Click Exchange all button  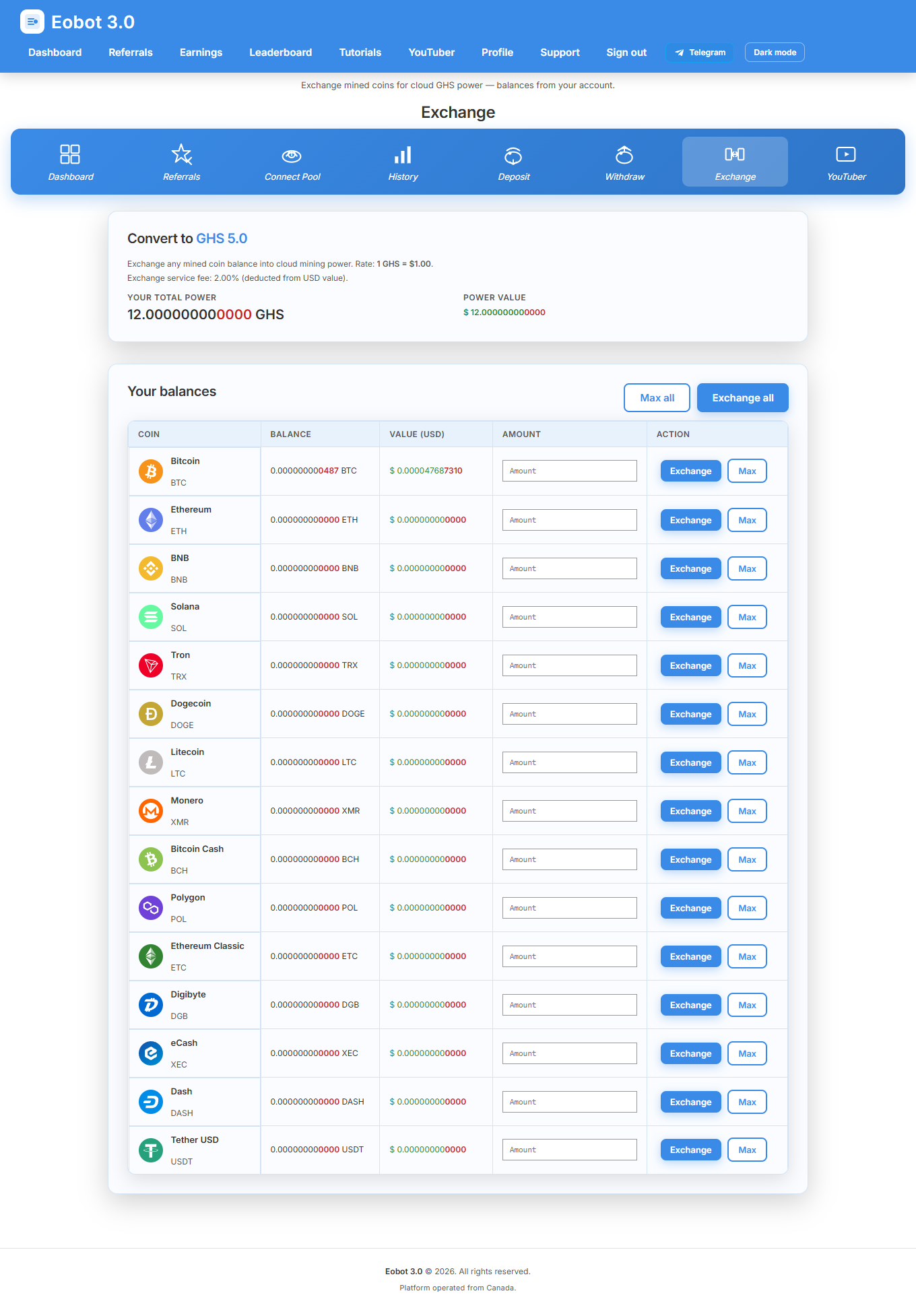click(x=742, y=398)
